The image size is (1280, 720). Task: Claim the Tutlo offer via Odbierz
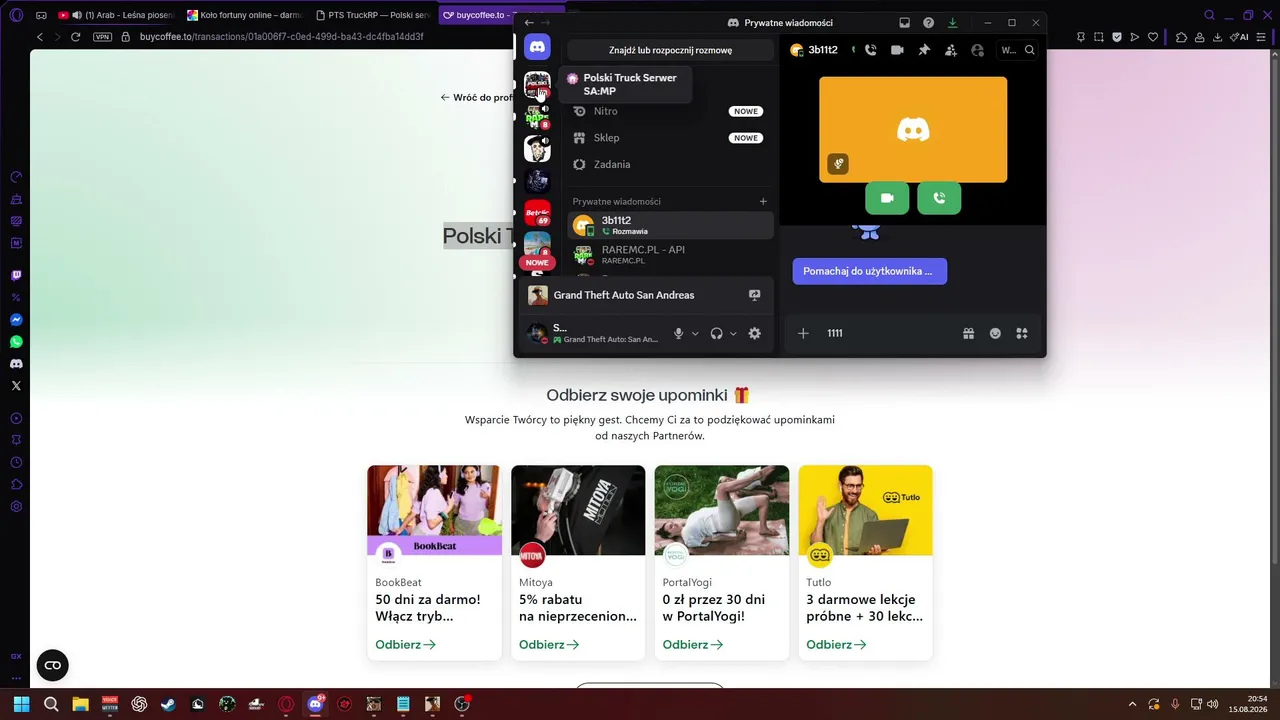[836, 645]
